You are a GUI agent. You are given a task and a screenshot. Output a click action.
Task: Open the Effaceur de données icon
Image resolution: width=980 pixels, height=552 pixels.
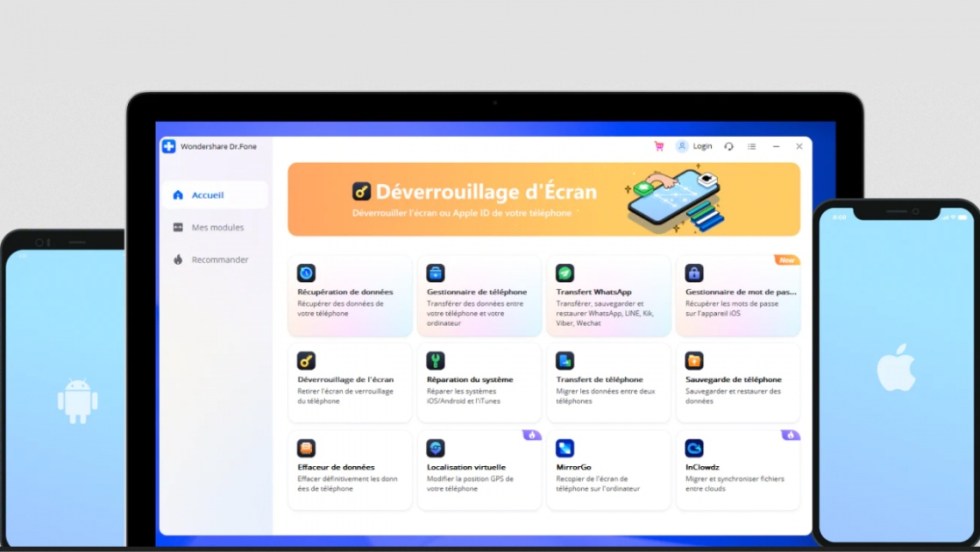tap(306, 448)
